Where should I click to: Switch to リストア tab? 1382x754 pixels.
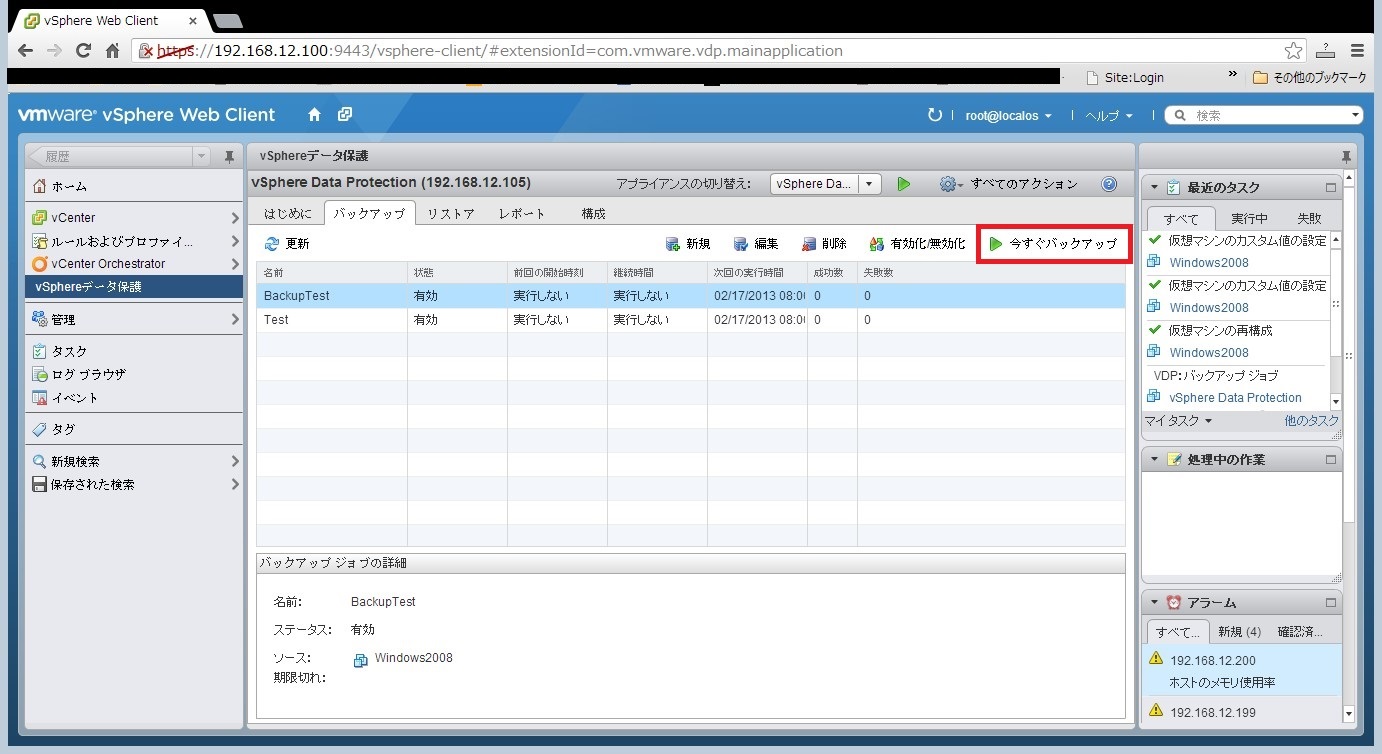tap(451, 214)
